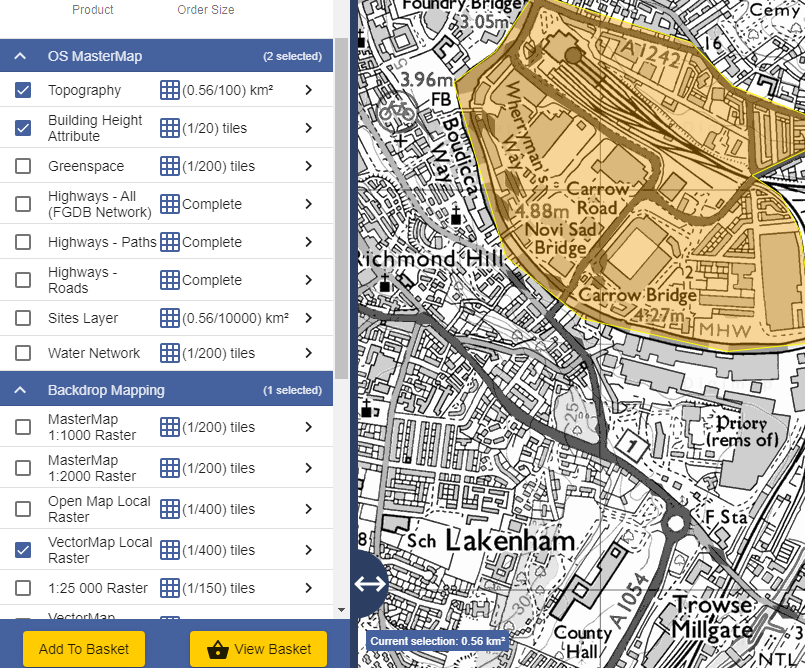Viewport: 805px width, 668px height.
Task: Click the Add To Basket button
Action: pyautogui.click(x=84, y=649)
